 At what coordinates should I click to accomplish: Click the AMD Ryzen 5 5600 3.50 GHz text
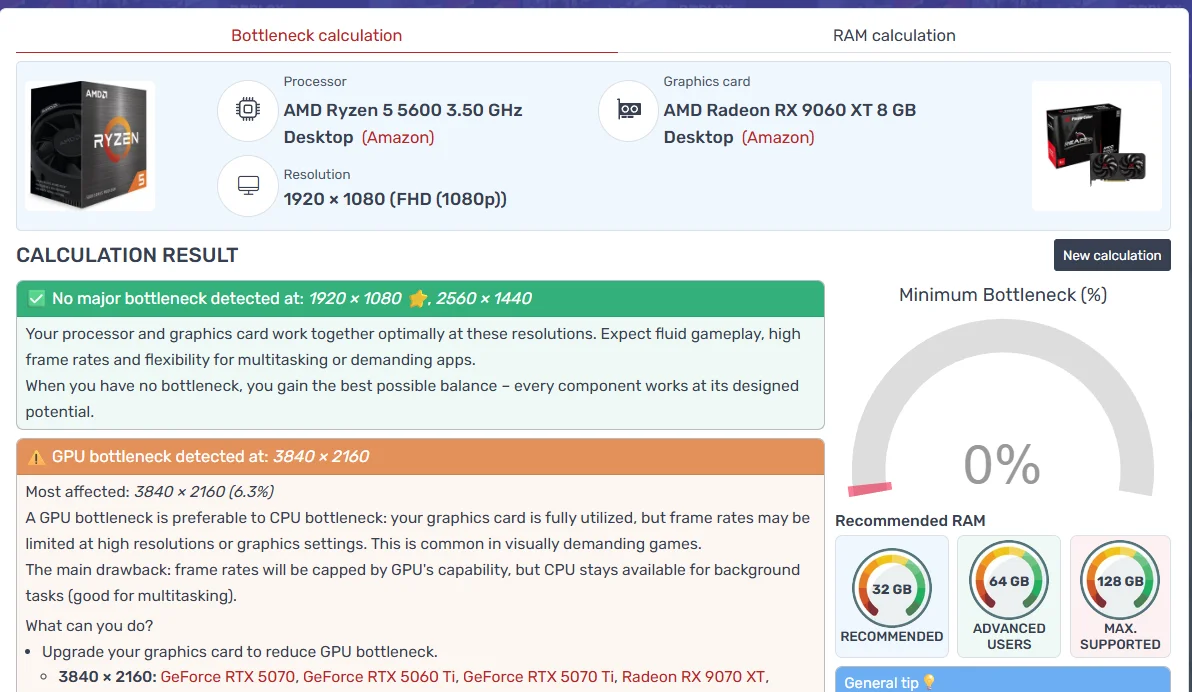coord(403,110)
